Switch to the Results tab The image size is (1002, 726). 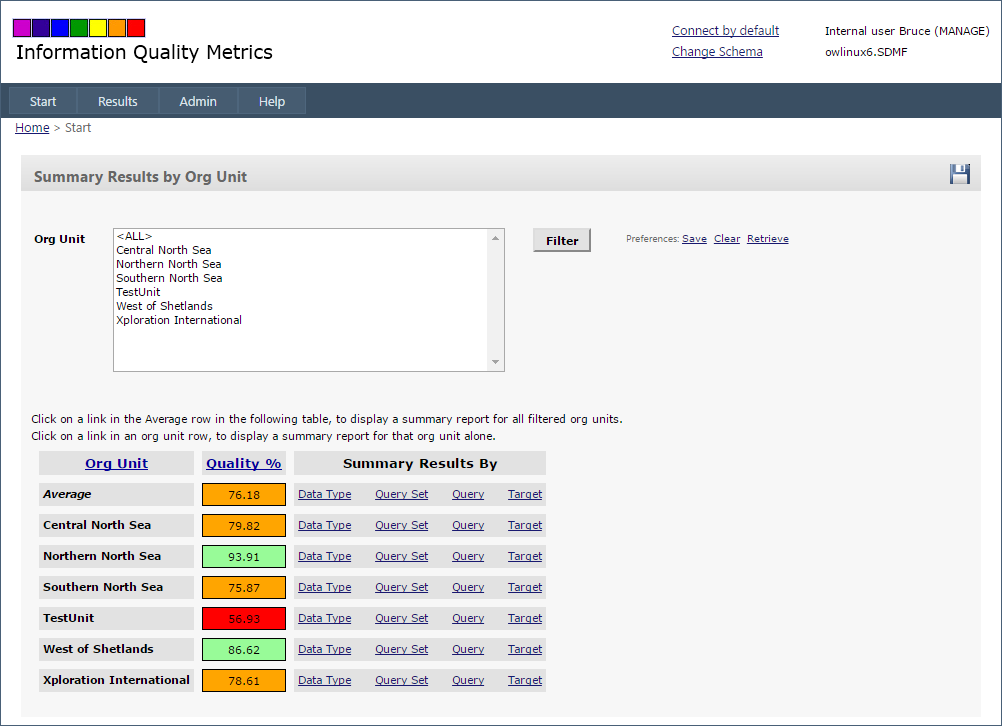pyautogui.click(x=117, y=100)
